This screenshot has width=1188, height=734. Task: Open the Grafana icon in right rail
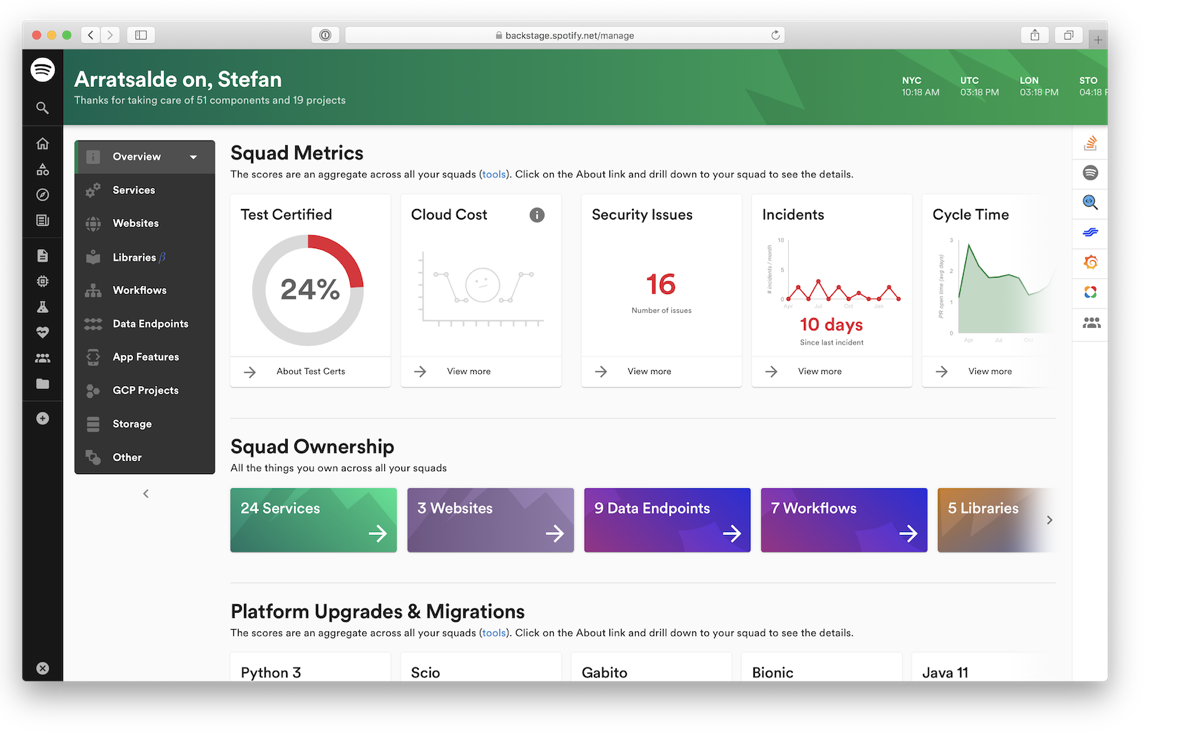1090,262
